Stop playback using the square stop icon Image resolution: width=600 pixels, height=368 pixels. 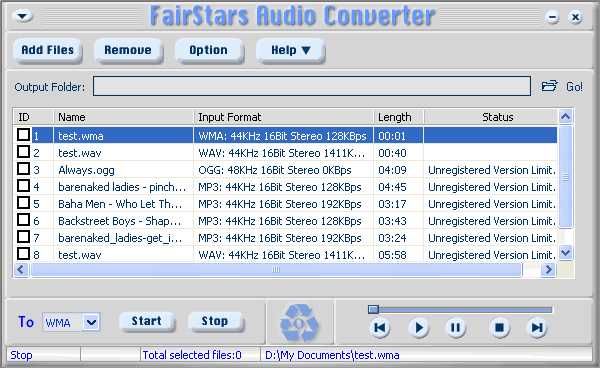click(x=499, y=328)
